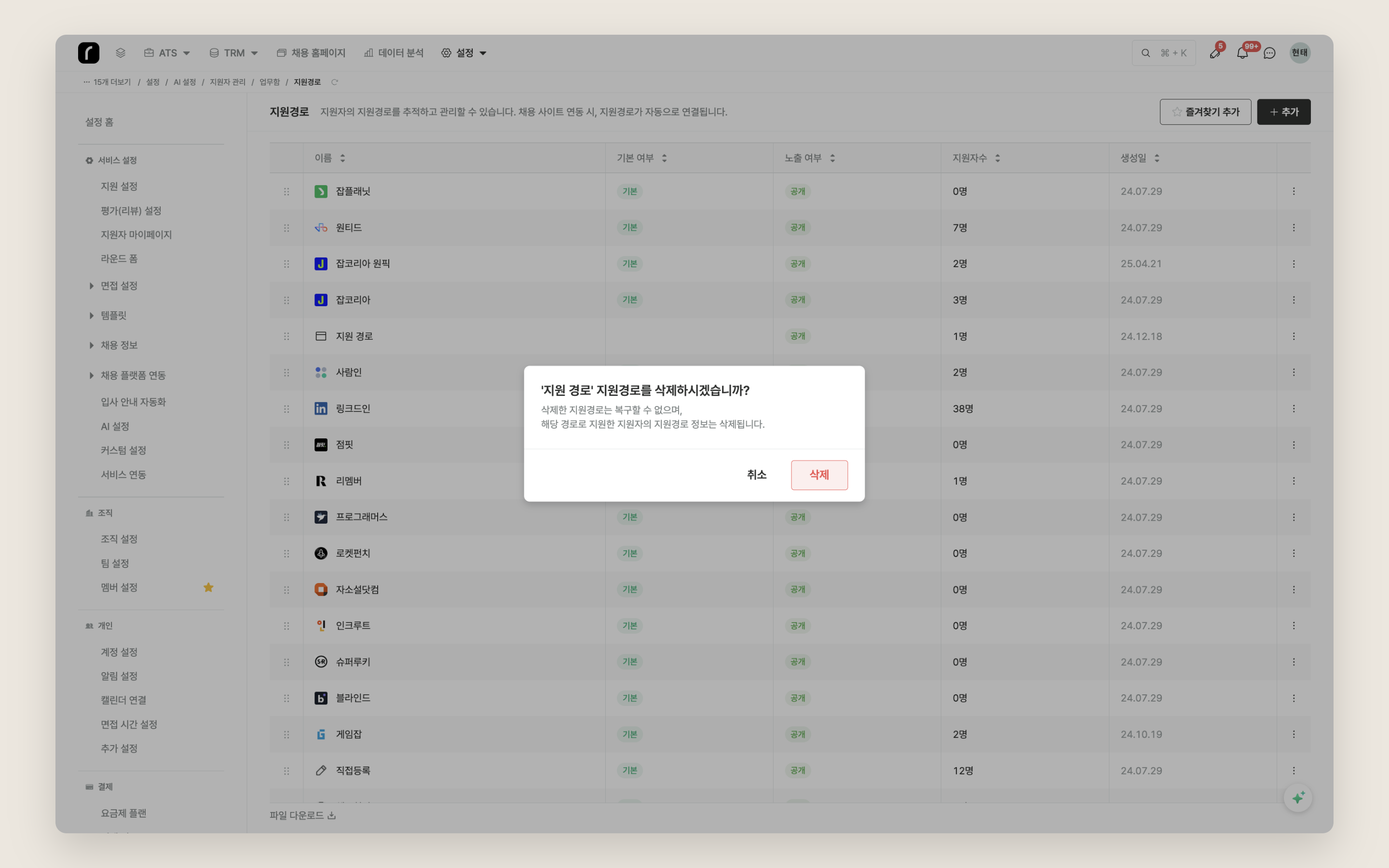1389x868 pixels.
Task: Click the app logo icon
Action: pyautogui.click(x=88, y=53)
